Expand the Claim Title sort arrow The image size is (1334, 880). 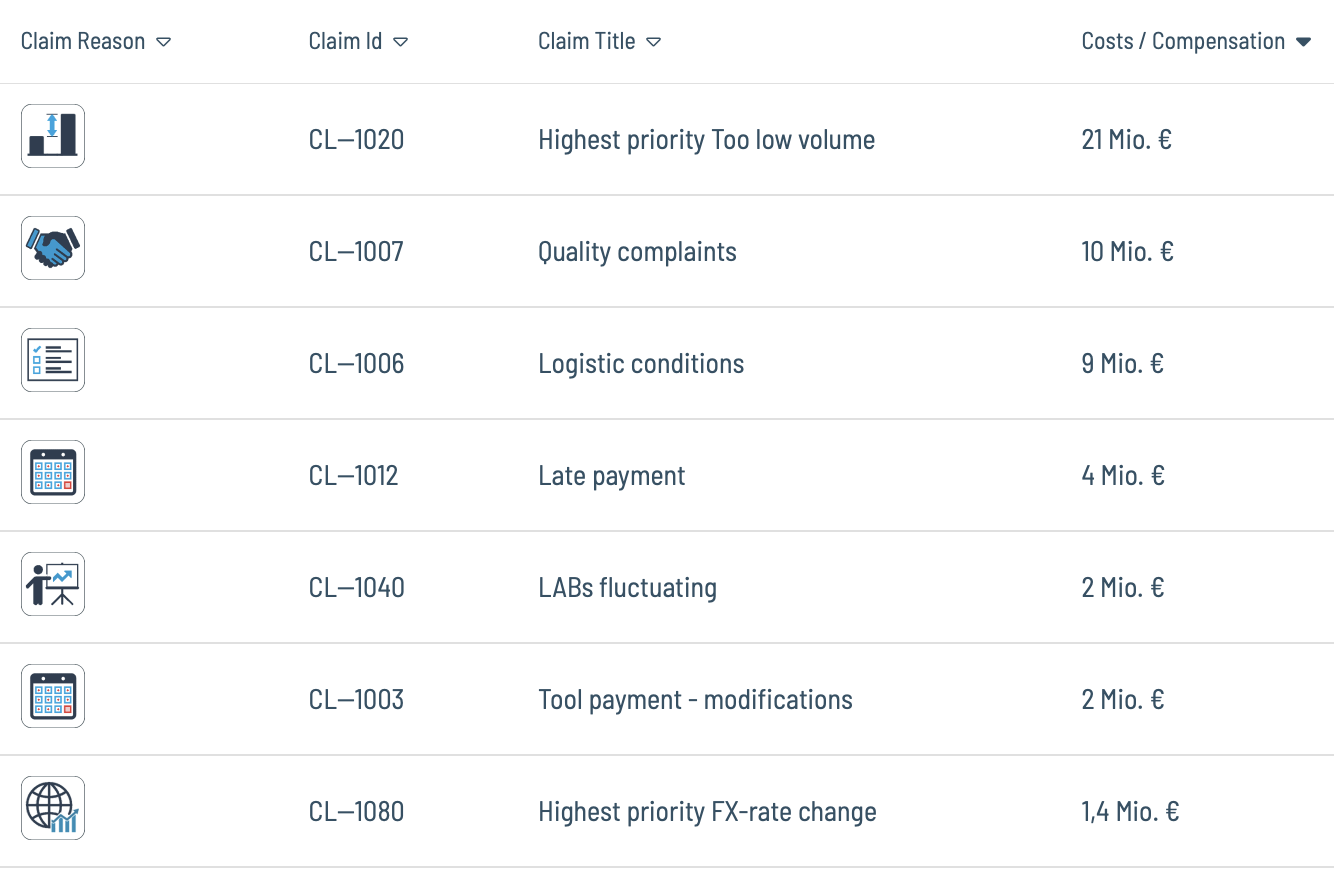click(653, 42)
